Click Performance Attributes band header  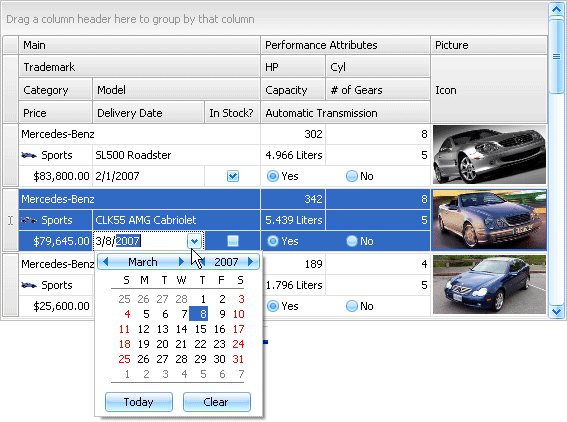[345, 45]
